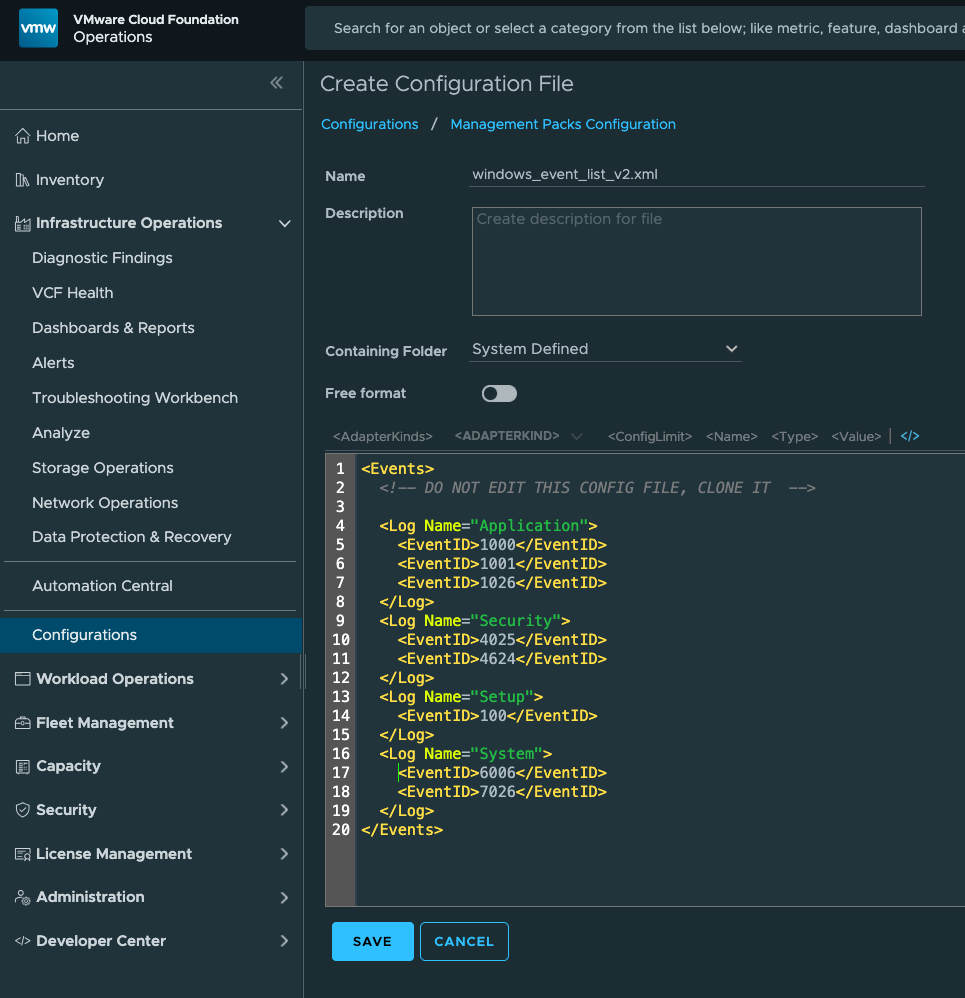Click the Log Name="Security" line
The image size is (965, 998).
[x=475, y=621]
